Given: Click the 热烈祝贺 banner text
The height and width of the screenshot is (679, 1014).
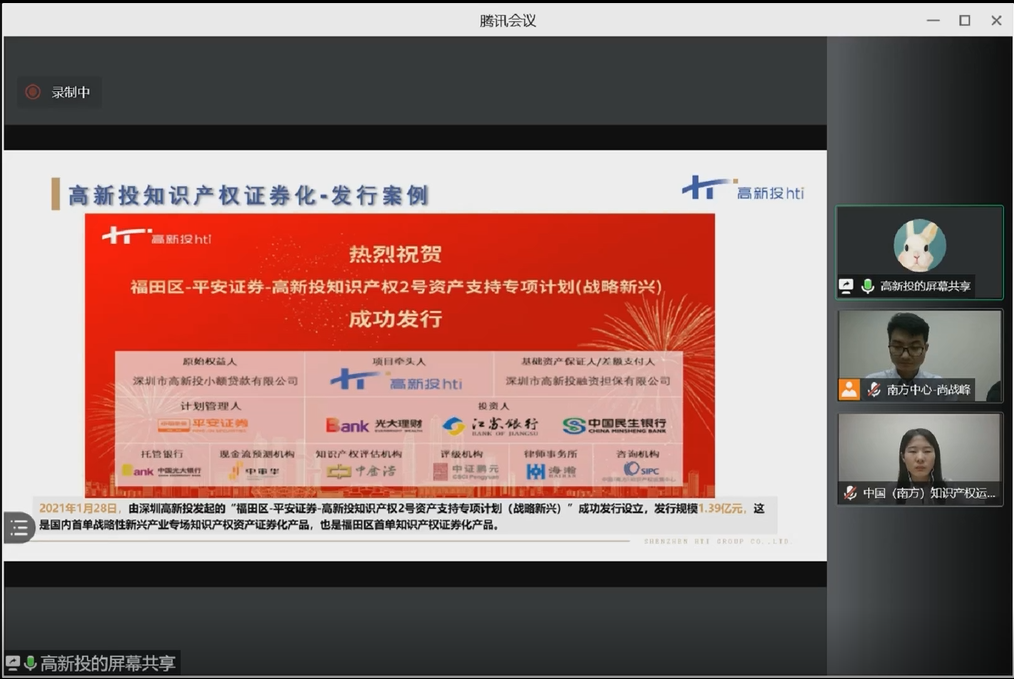Looking at the screenshot, I should click(x=395, y=254).
